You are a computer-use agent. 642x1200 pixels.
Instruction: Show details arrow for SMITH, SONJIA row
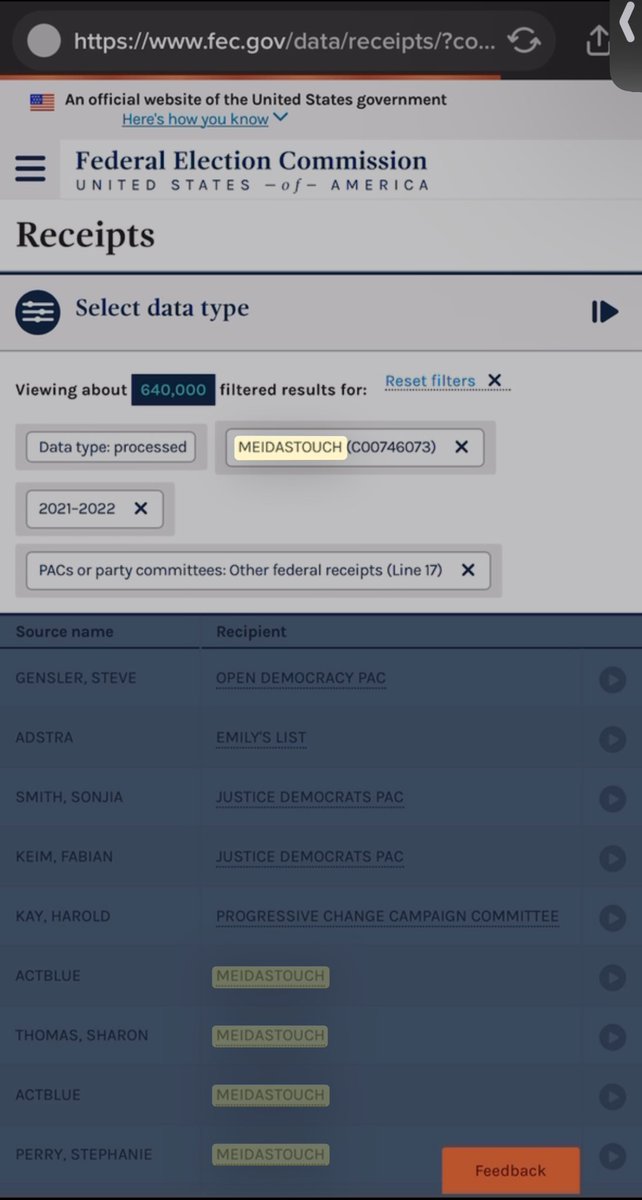tap(611, 798)
